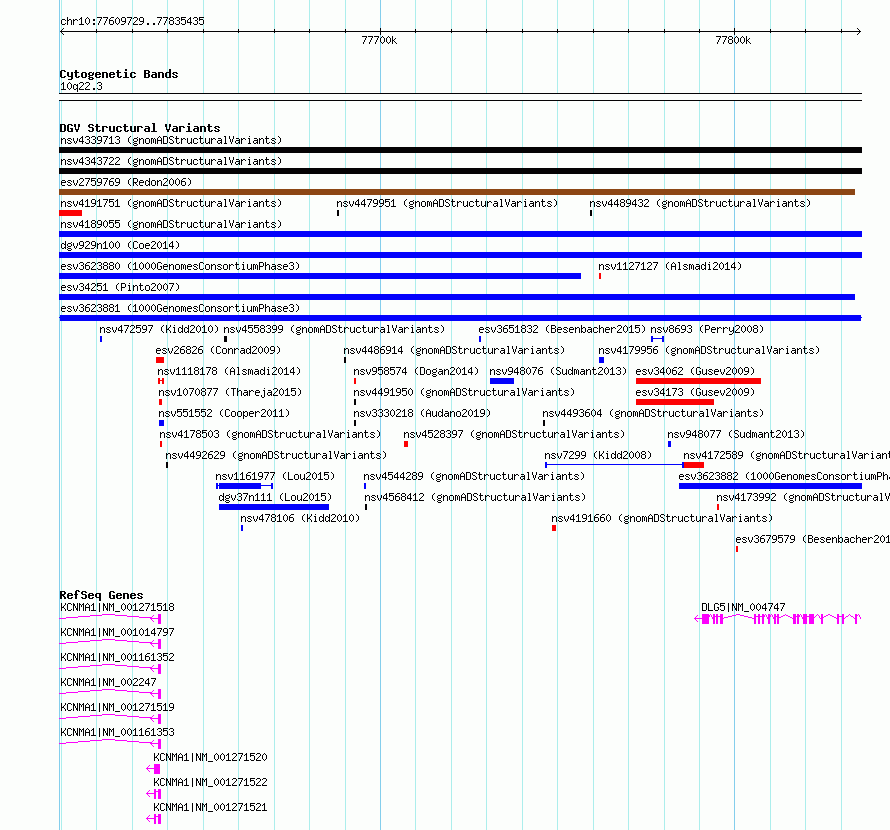The height and width of the screenshot is (830, 890).
Task: Click KCNMA1|NM_001271522 gene label
Action: click(210, 782)
